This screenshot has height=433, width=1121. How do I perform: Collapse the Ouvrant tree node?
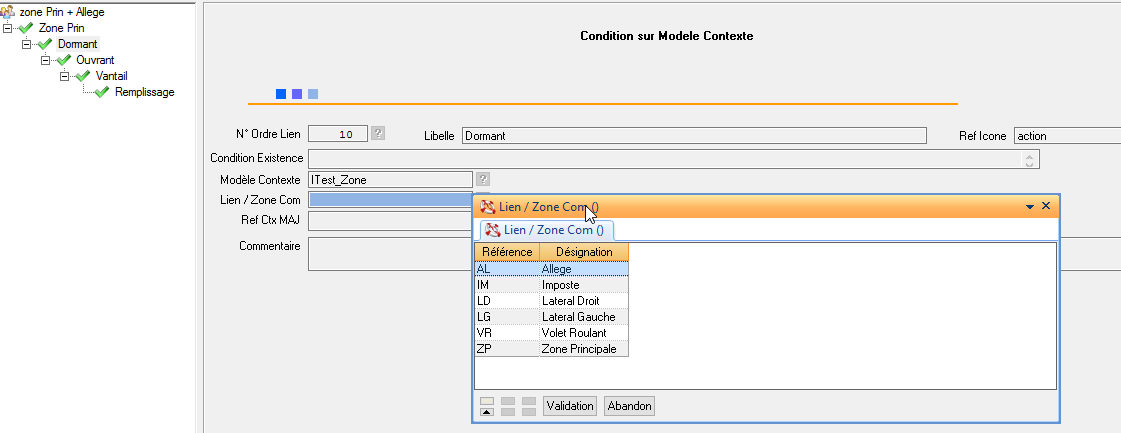[x=46, y=60]
